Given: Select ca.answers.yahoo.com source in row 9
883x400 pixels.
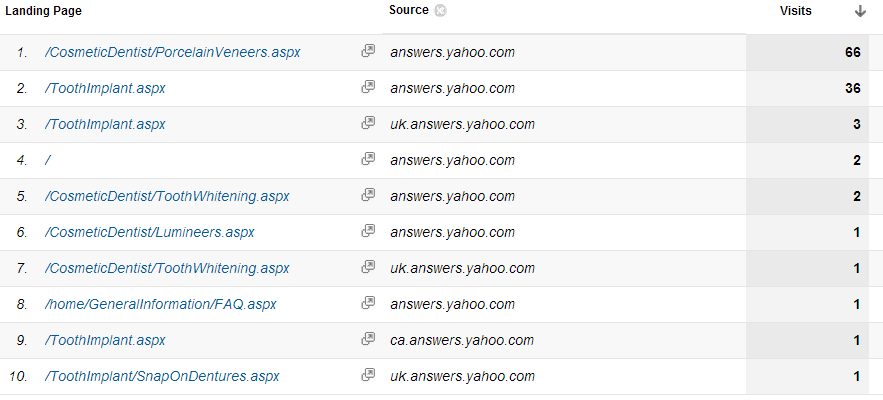Looking at the screenshot, I should tap(462, 341).
